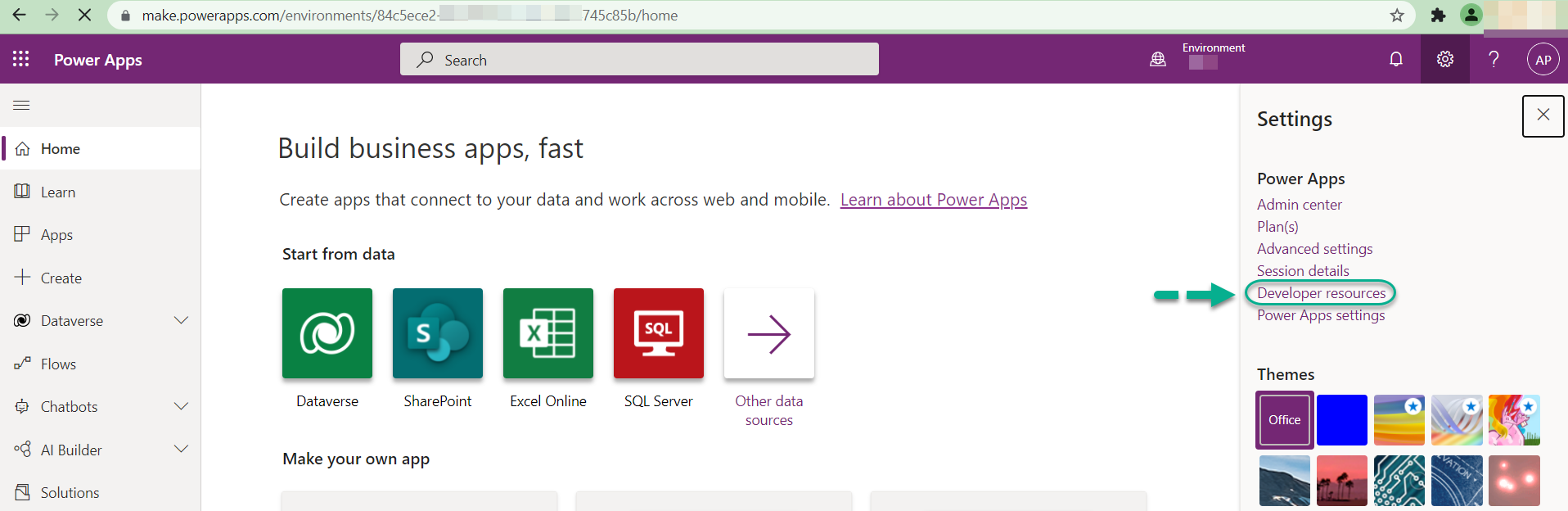Open Apps in left navigation

(x=101, y=235)
